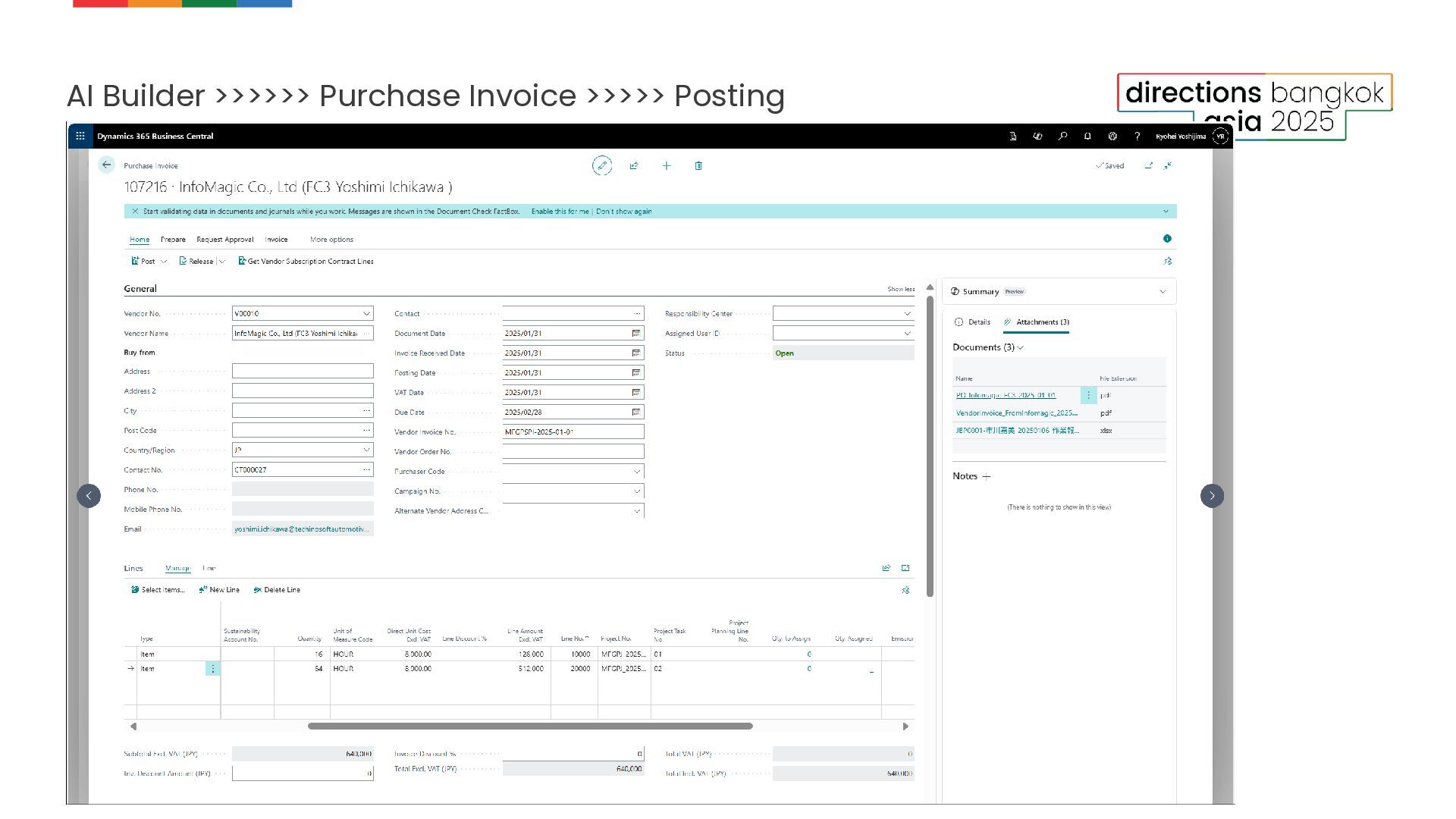Click the edit pencil icon
Image resolution: width=1456 pixels, height=819 pixels.
pos(601,165)
